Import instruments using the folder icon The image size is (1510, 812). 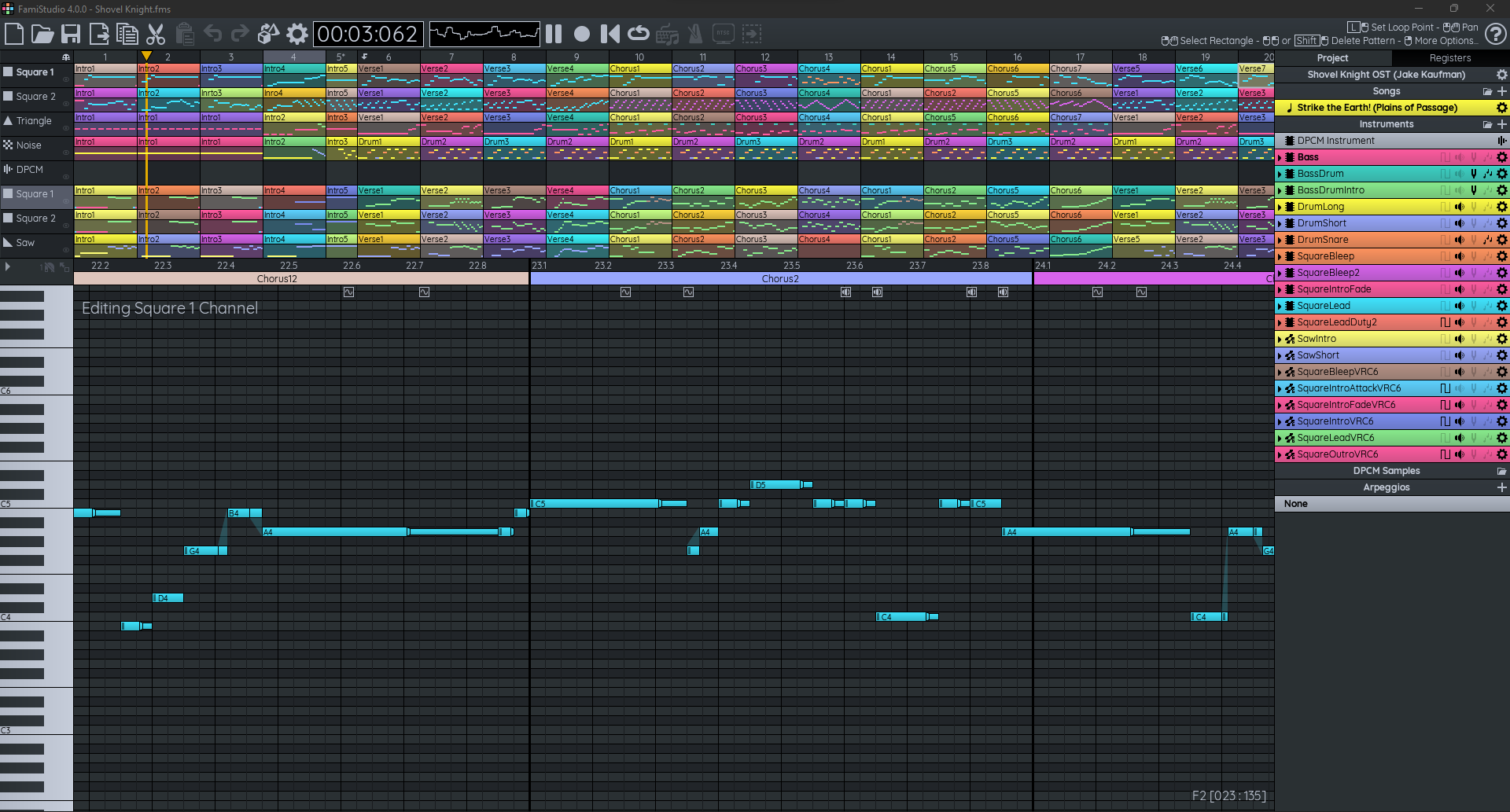pos(1487,124)
